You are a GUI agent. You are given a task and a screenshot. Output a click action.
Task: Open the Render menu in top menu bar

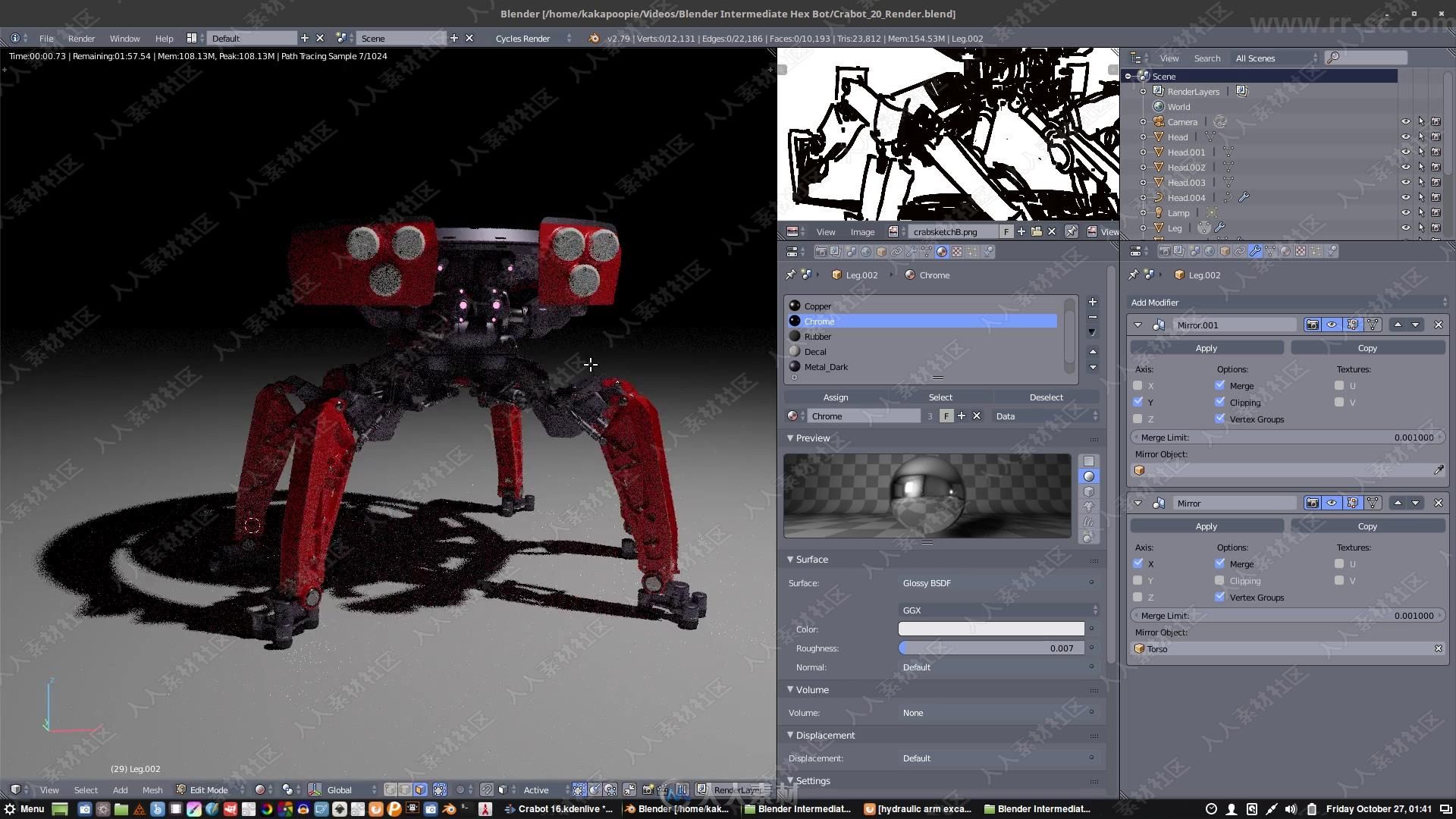point(81,38)
